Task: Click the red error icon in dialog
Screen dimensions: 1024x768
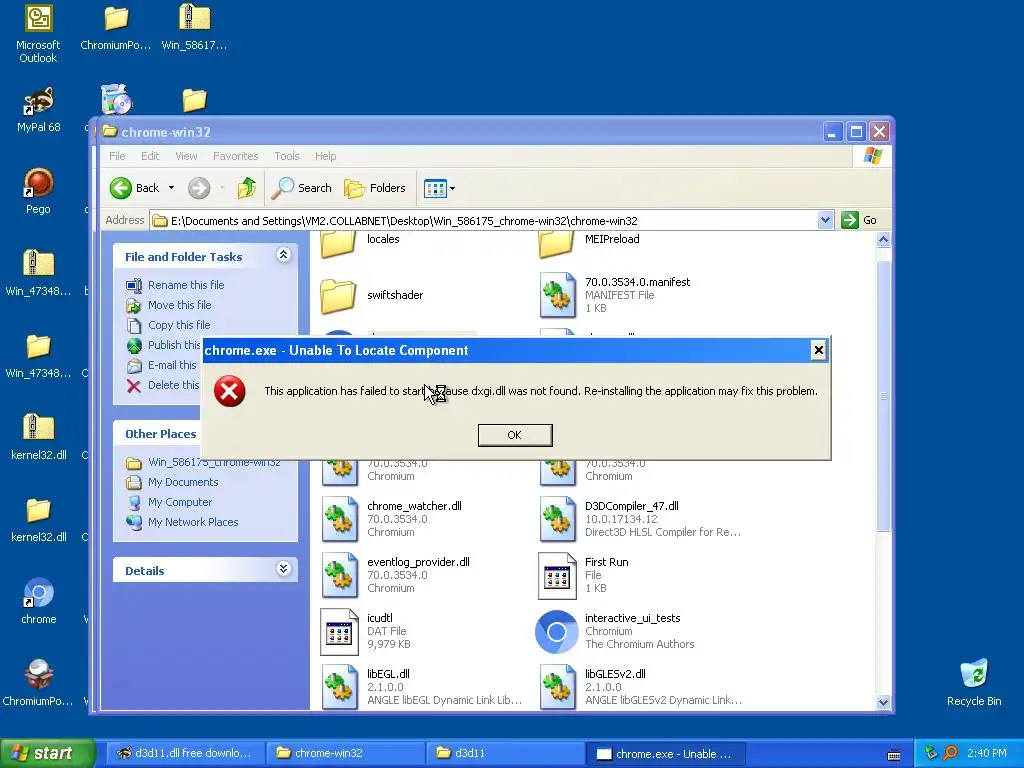Action: pyautogui.click(x=229, y=391)
